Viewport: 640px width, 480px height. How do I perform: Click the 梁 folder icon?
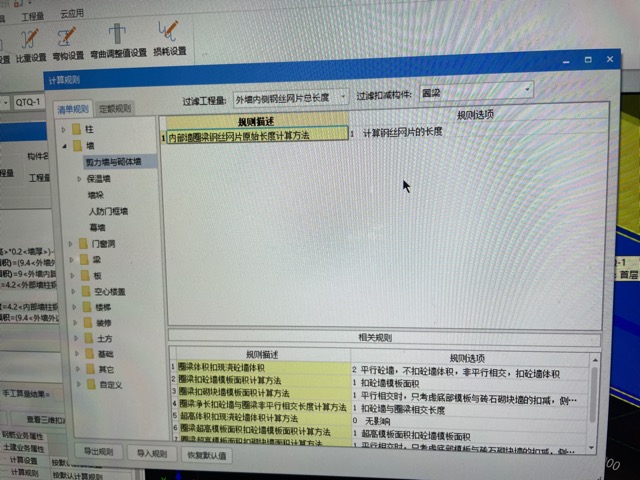pyautogui.click(x=84, y=260)
